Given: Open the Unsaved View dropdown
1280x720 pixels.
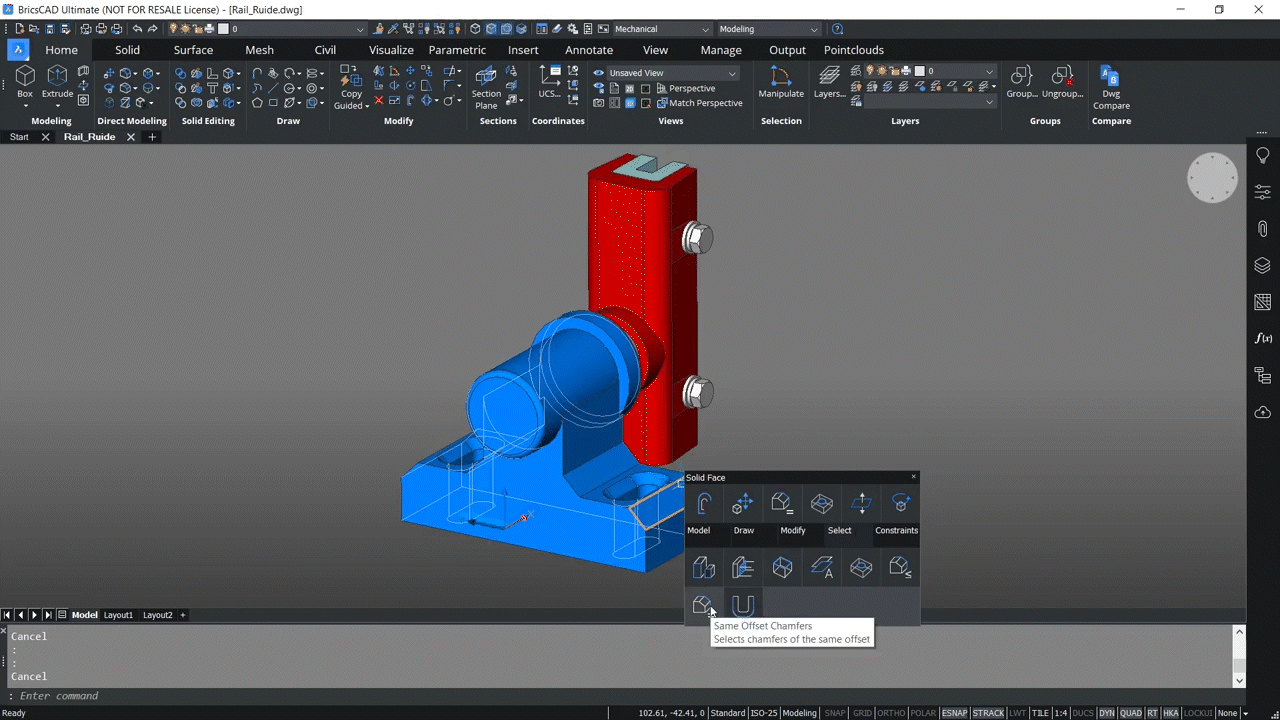Looking at the screenshot, I should pyautogui.click(x=731, y=72).
